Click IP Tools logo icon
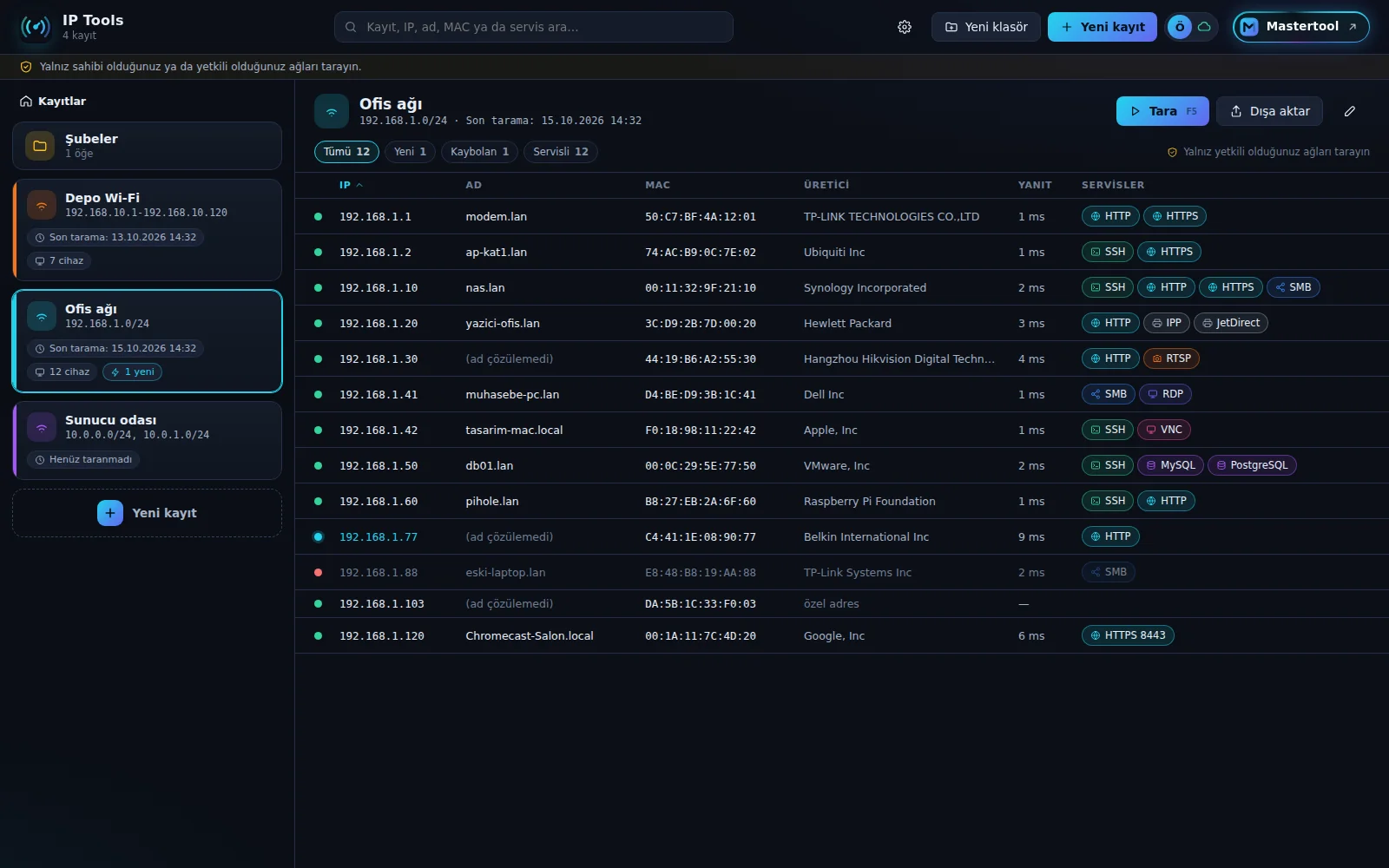Screen dimensions: 1389x868 (x=36, y=27)
